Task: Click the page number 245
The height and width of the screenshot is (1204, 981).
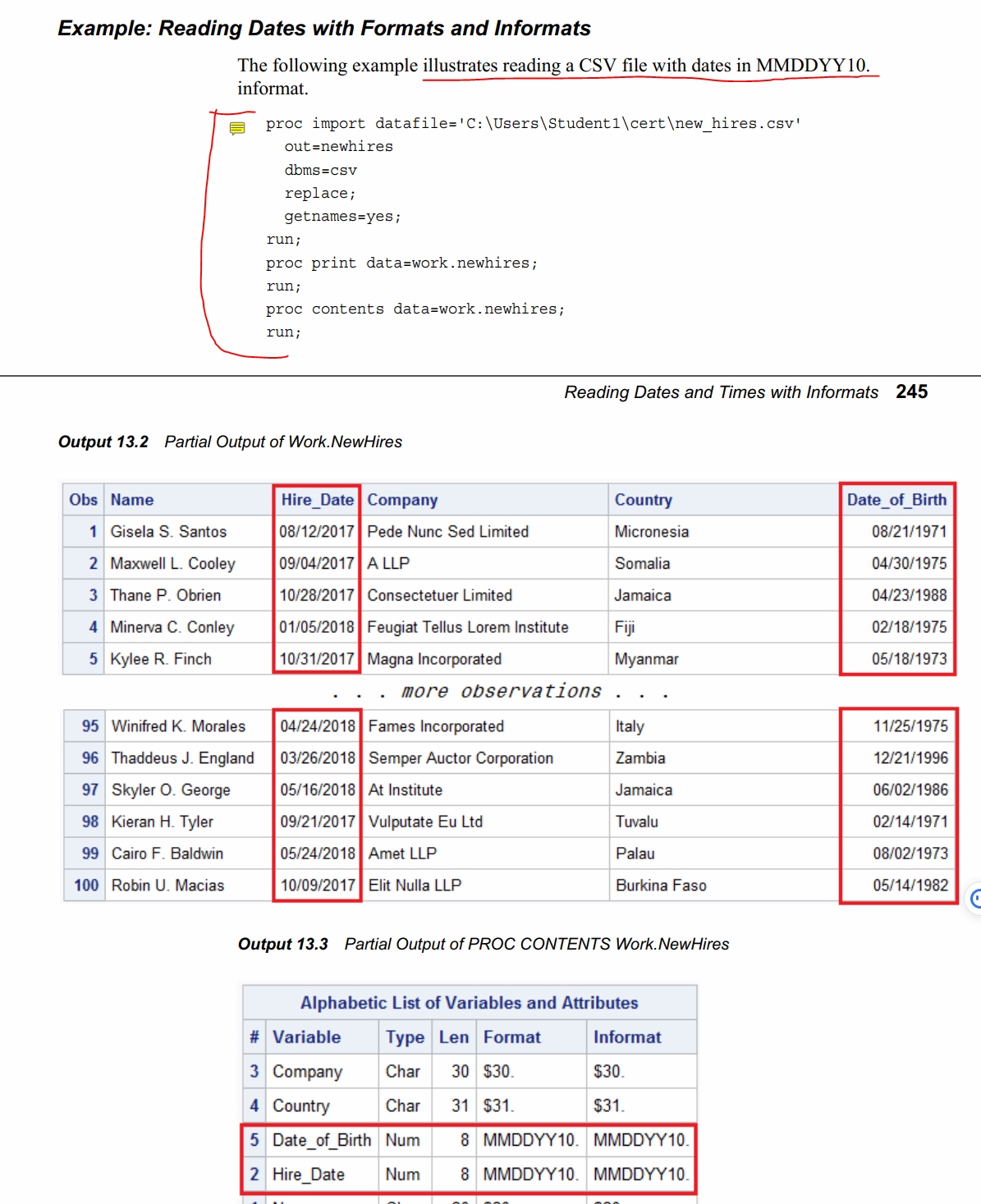Action: click(x=911, y=391)
